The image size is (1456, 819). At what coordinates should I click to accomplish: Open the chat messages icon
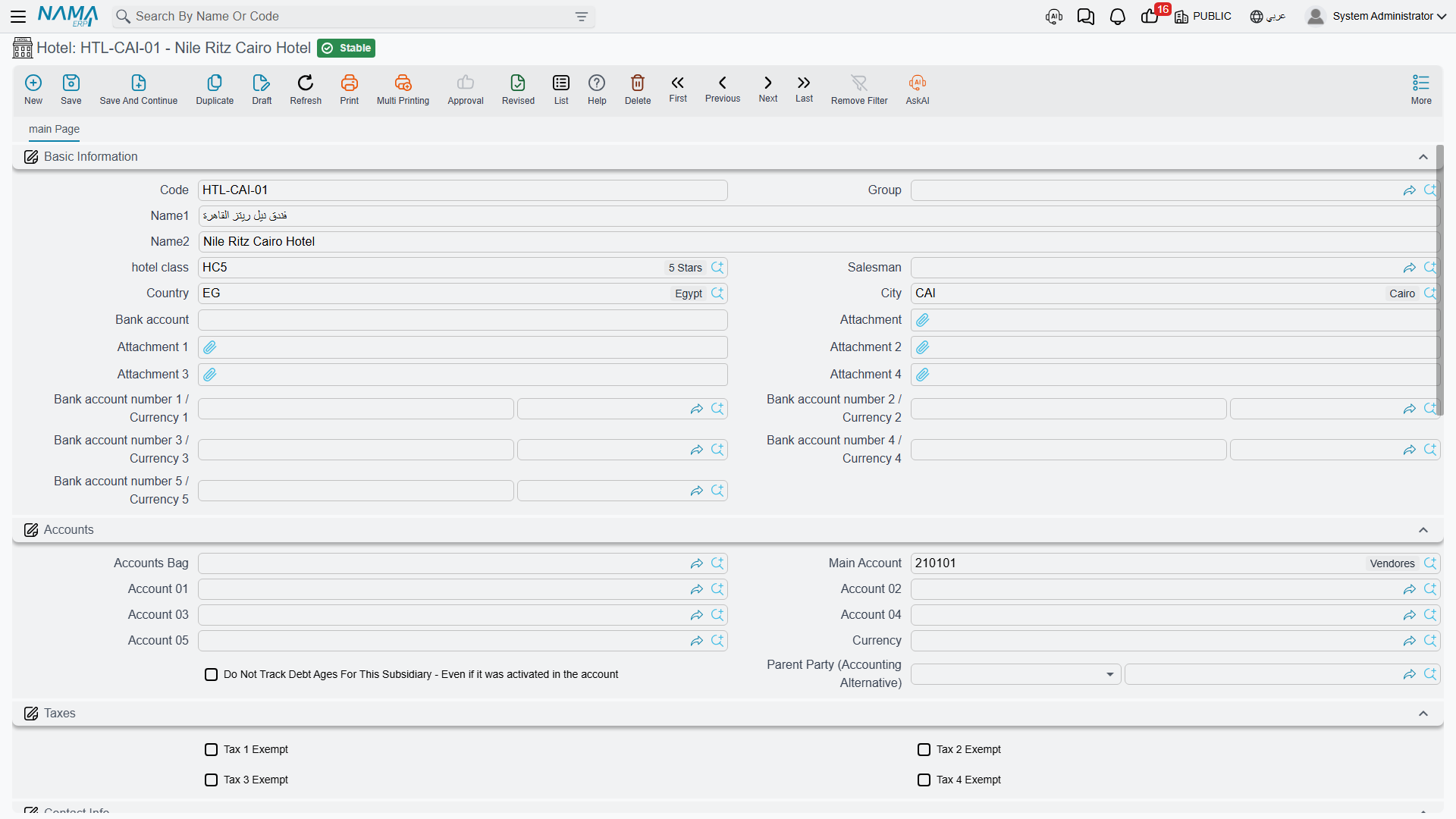[1085, 17]
